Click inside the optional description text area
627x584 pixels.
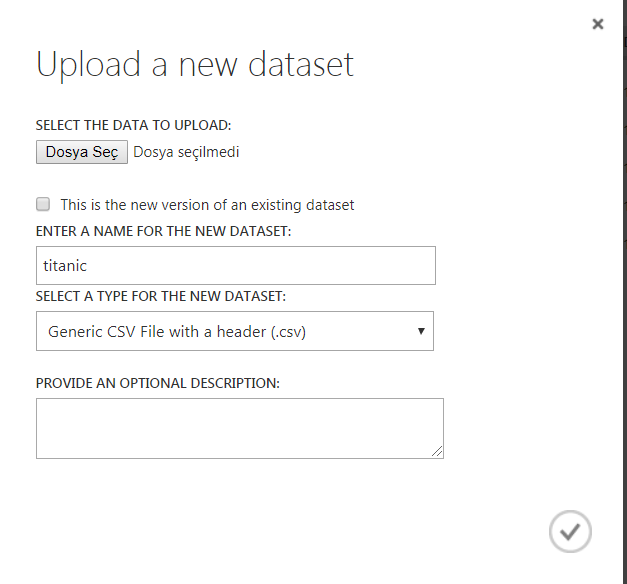[x=239, y=428]
